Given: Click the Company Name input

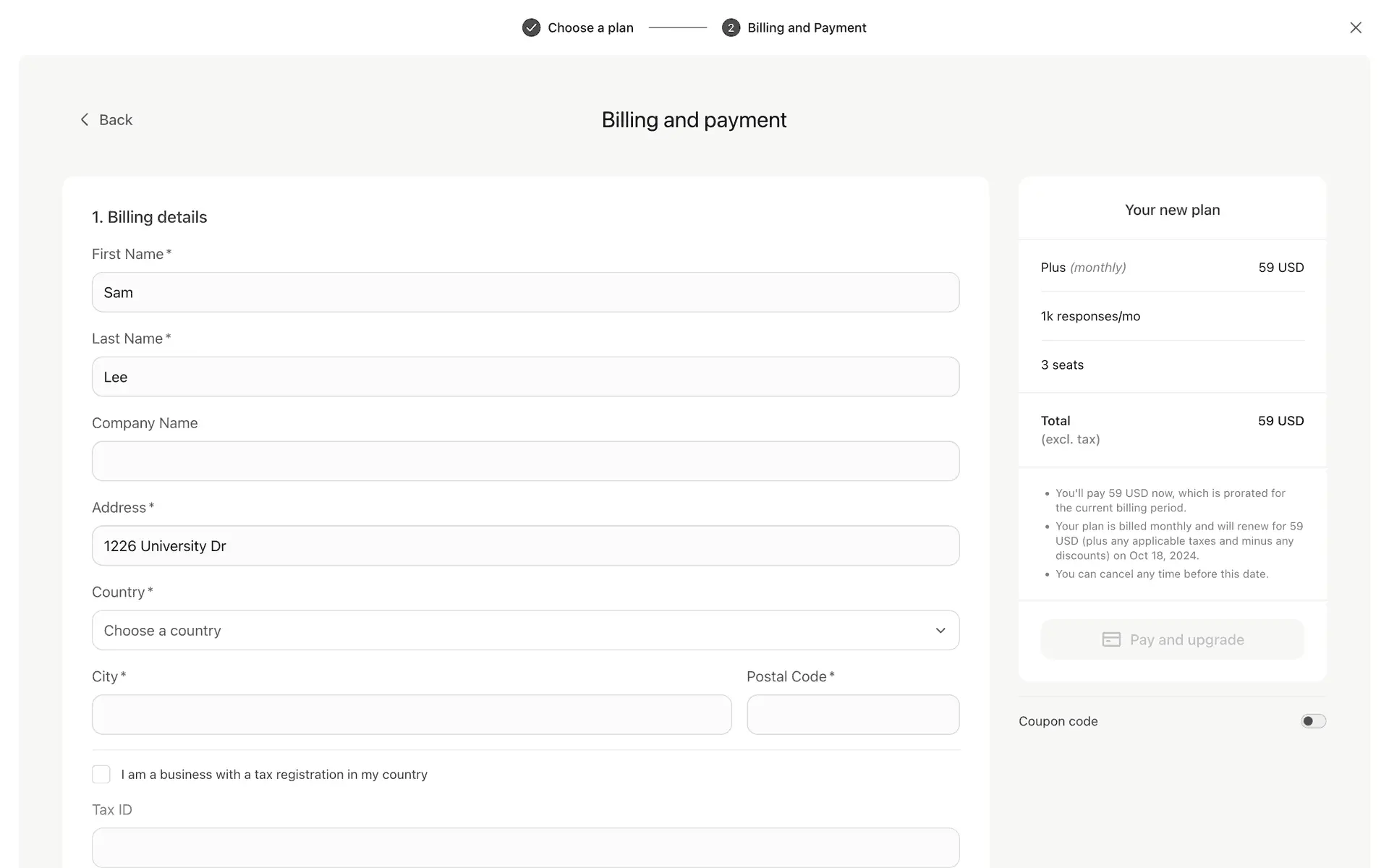Looking at the screenshot, I should point(525,461).
